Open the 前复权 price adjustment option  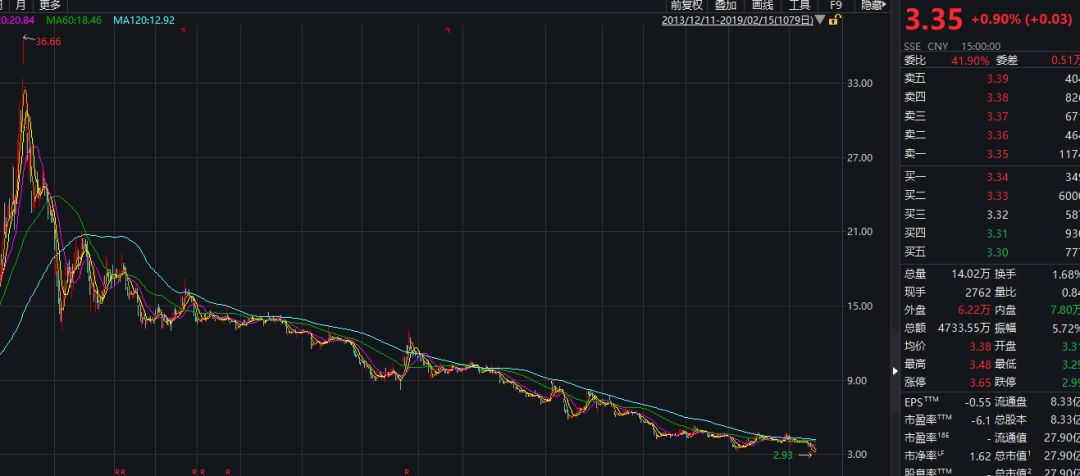687,5
